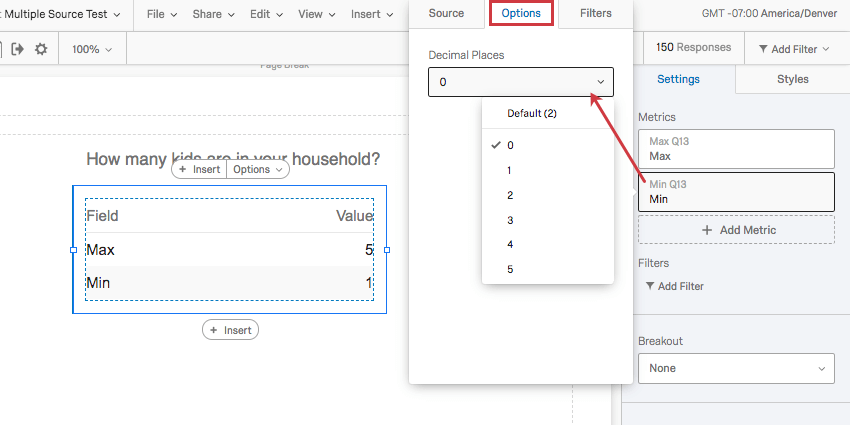Select the Max Q13 metric

[x=736, y=149]
